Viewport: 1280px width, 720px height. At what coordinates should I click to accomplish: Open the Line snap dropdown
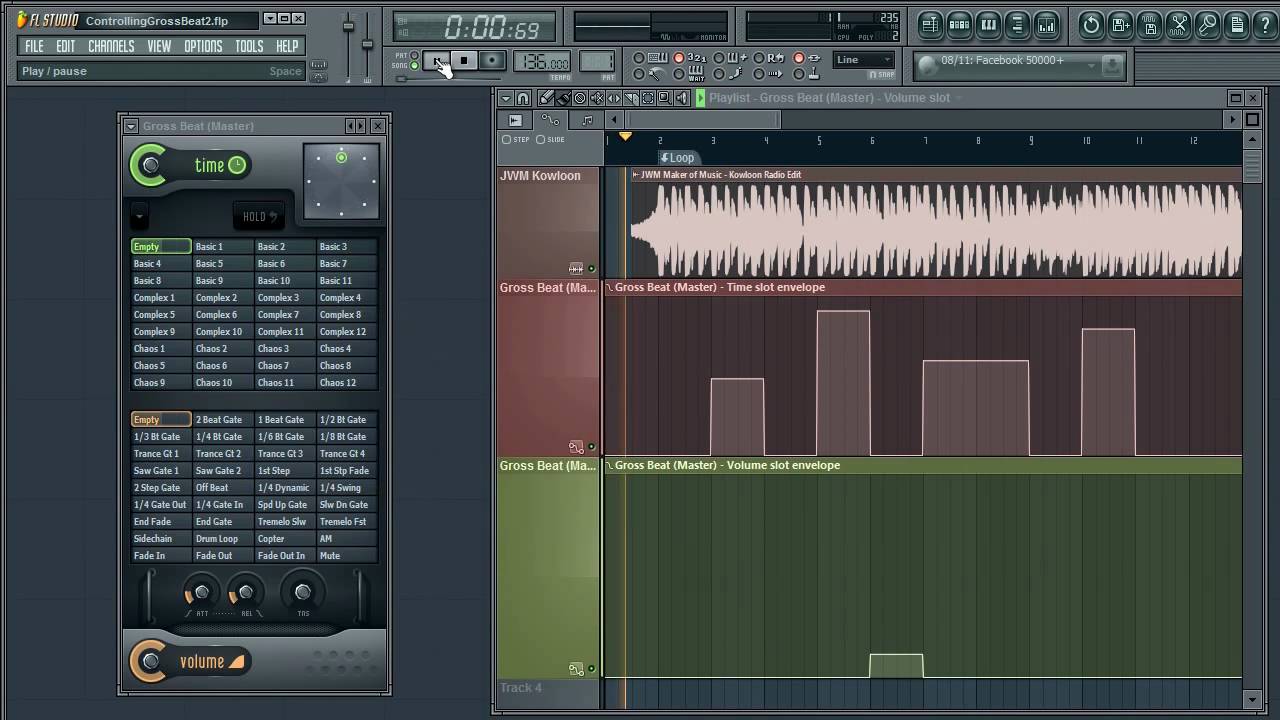coord(864,60)
